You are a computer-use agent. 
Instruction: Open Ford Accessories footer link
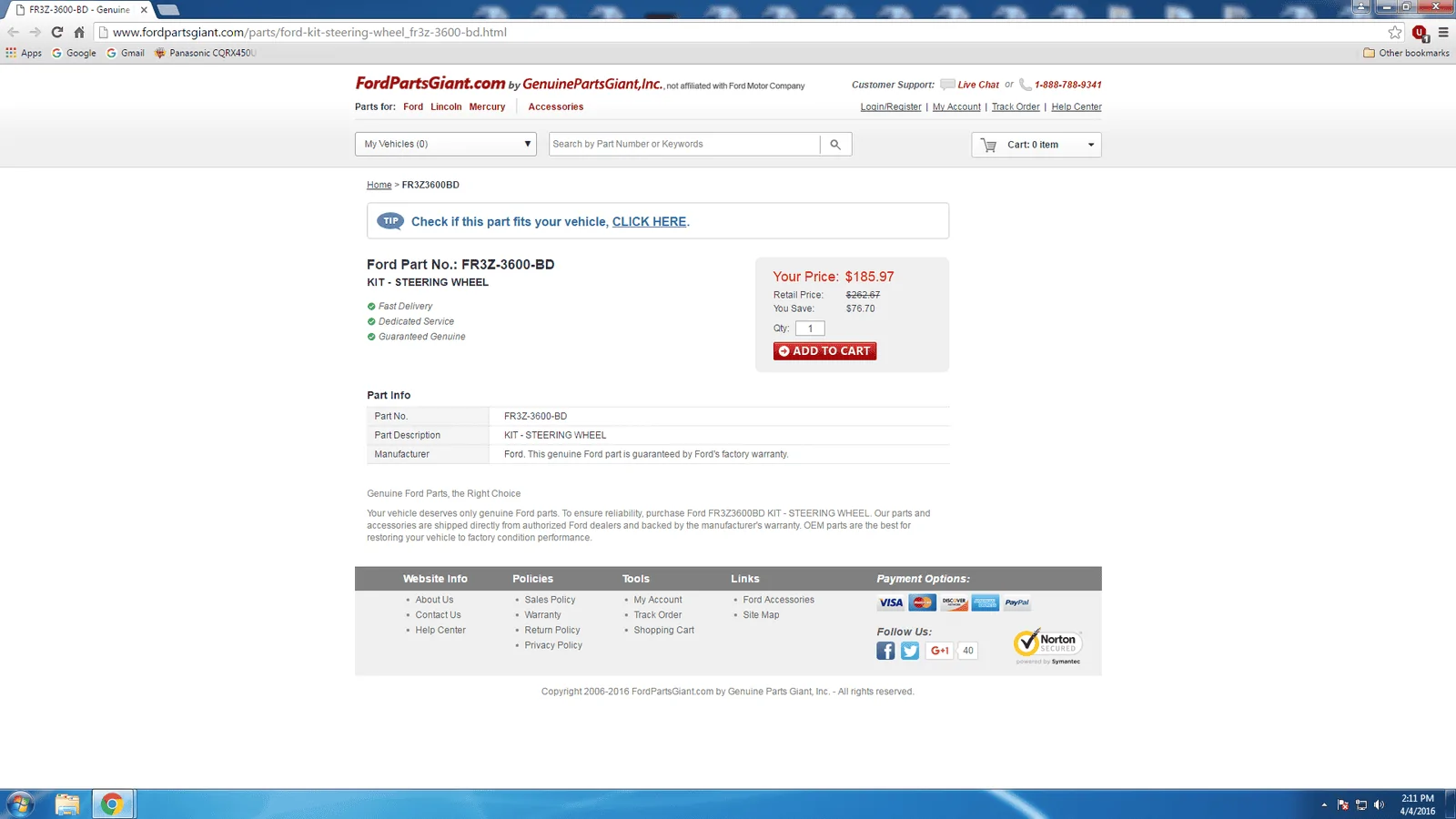[x=778, y=600]
